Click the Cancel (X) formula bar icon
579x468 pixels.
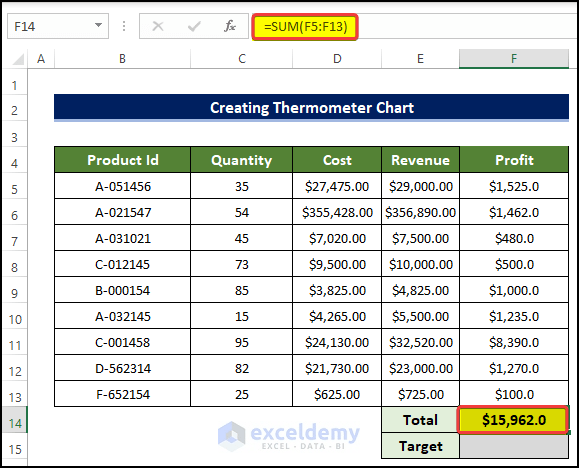tap(158, 26)
